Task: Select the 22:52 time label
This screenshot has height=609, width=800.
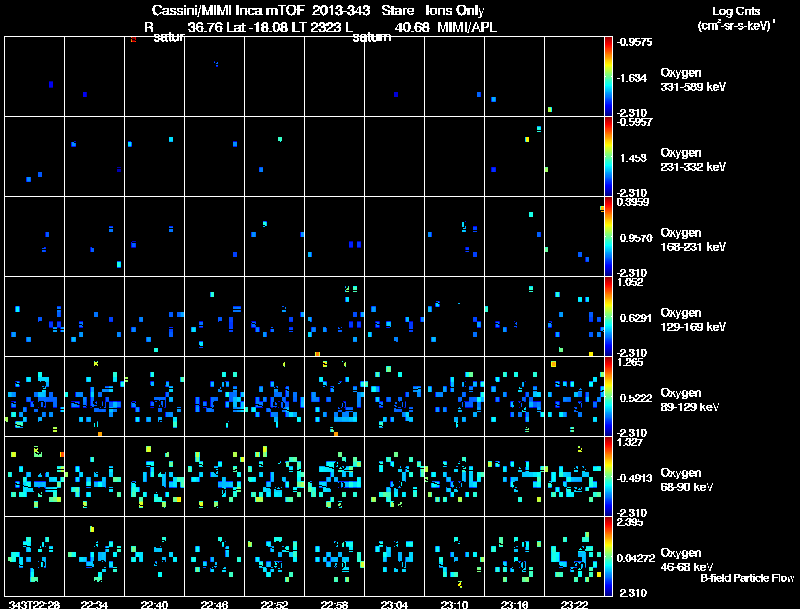Action: click(274, 604)
